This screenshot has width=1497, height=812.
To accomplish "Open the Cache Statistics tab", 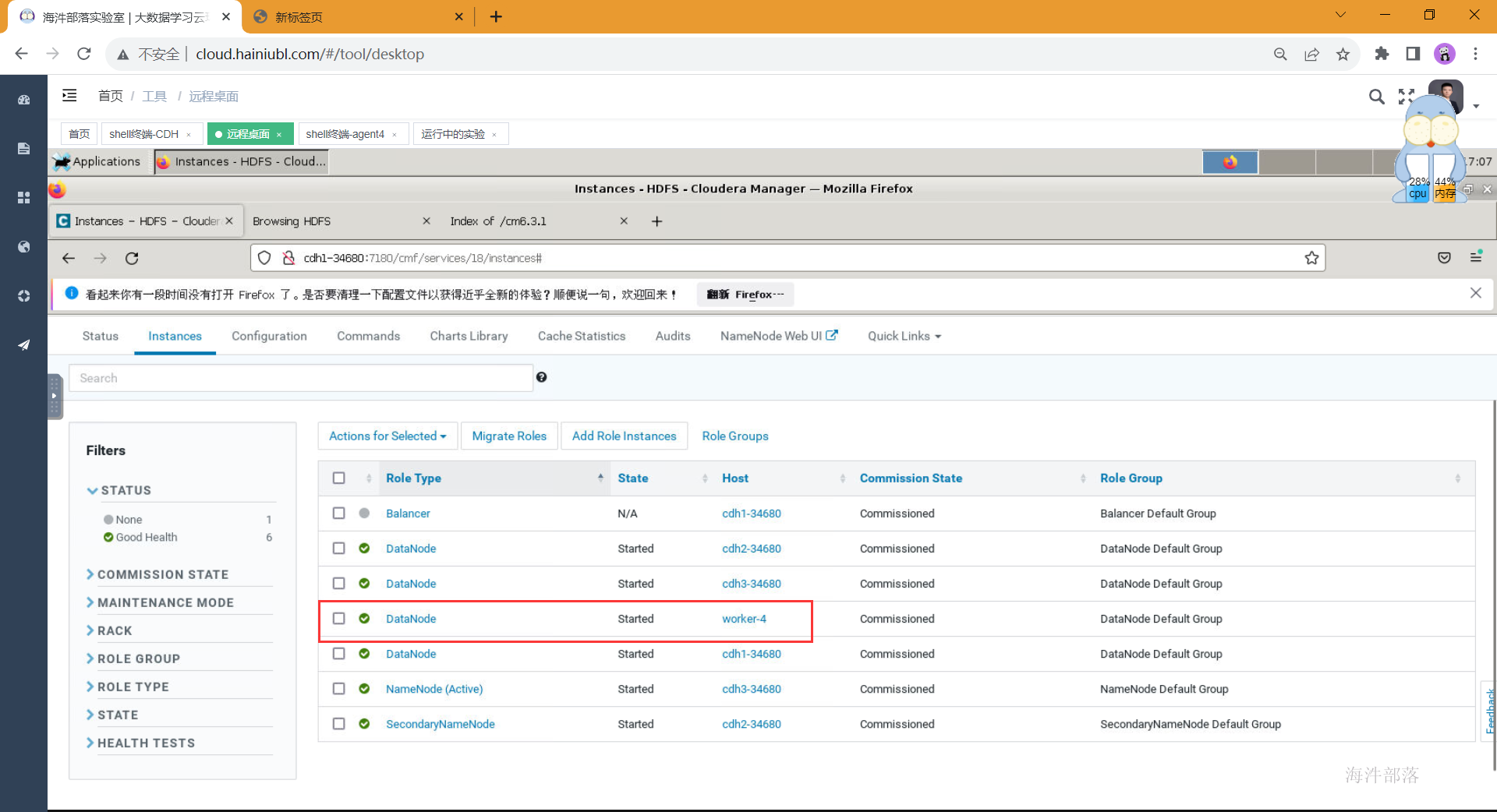I will pos(582,336).
